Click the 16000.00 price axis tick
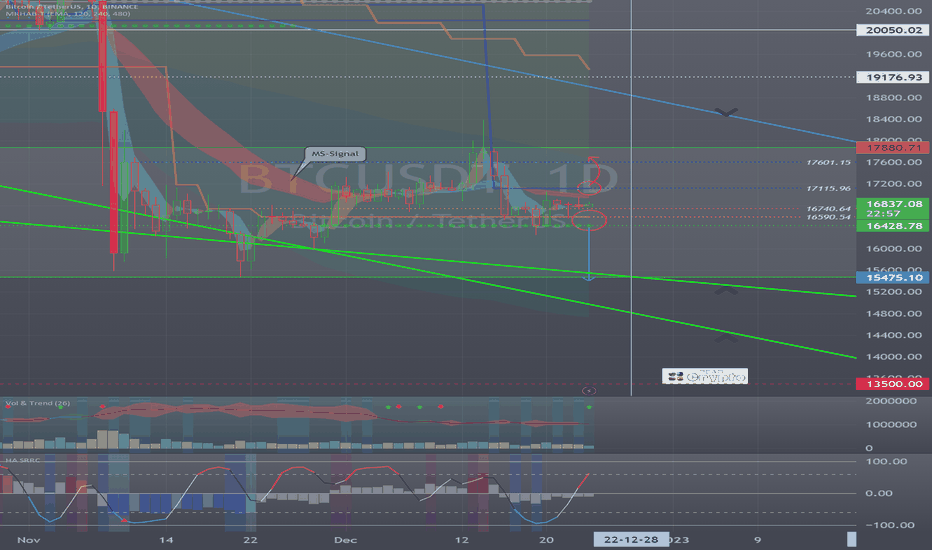This screenshot has width=932, height=550. 893,249
